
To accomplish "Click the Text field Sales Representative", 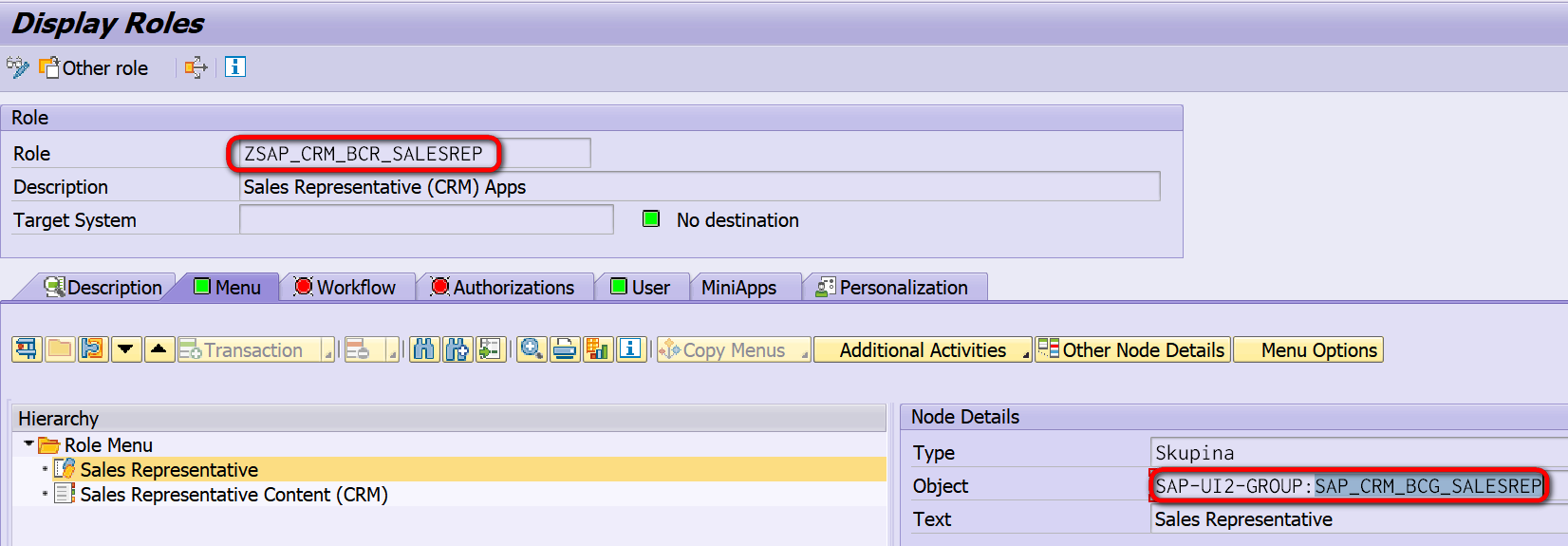I will point(1359,518).
